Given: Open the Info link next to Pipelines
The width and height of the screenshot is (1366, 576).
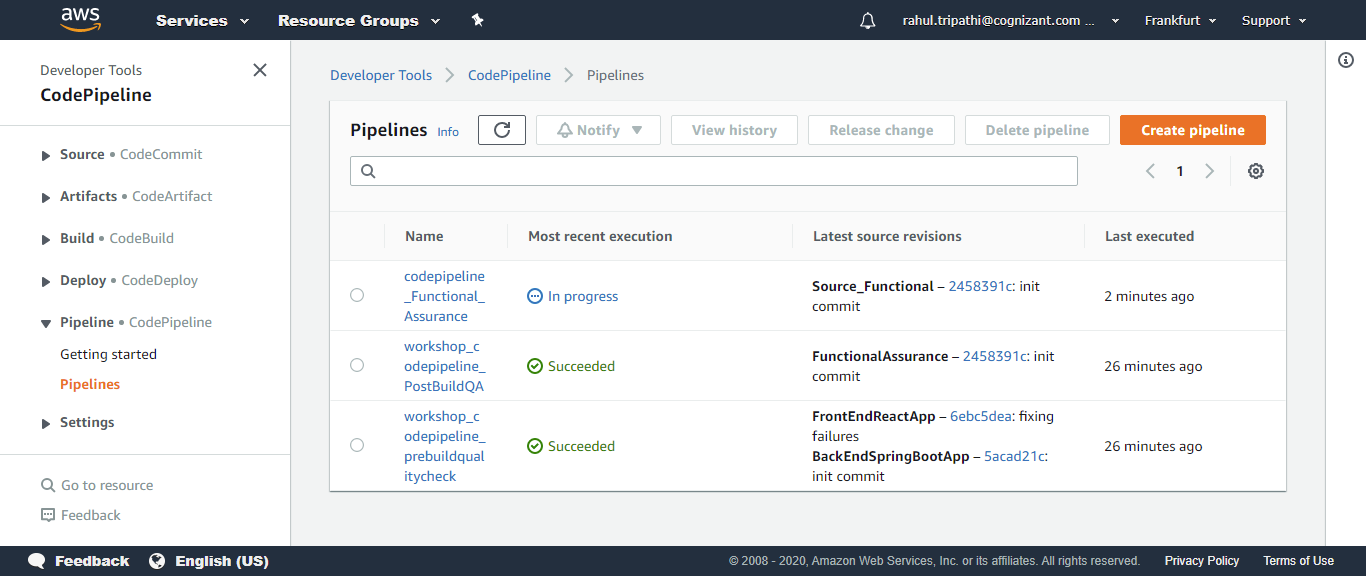Looking at the screenshot, I should pyautogui.click(x=448, y=132).
